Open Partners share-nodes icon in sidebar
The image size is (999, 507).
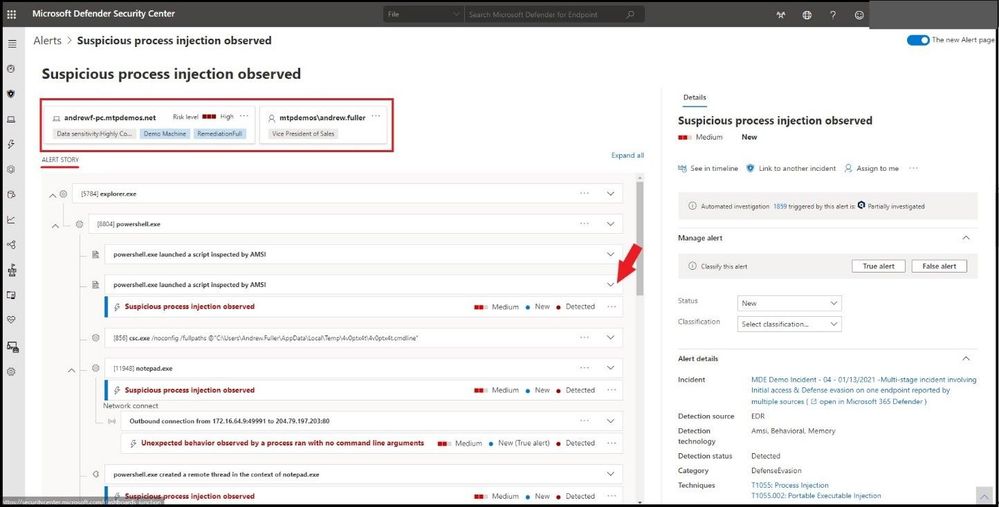click(11, 245)
